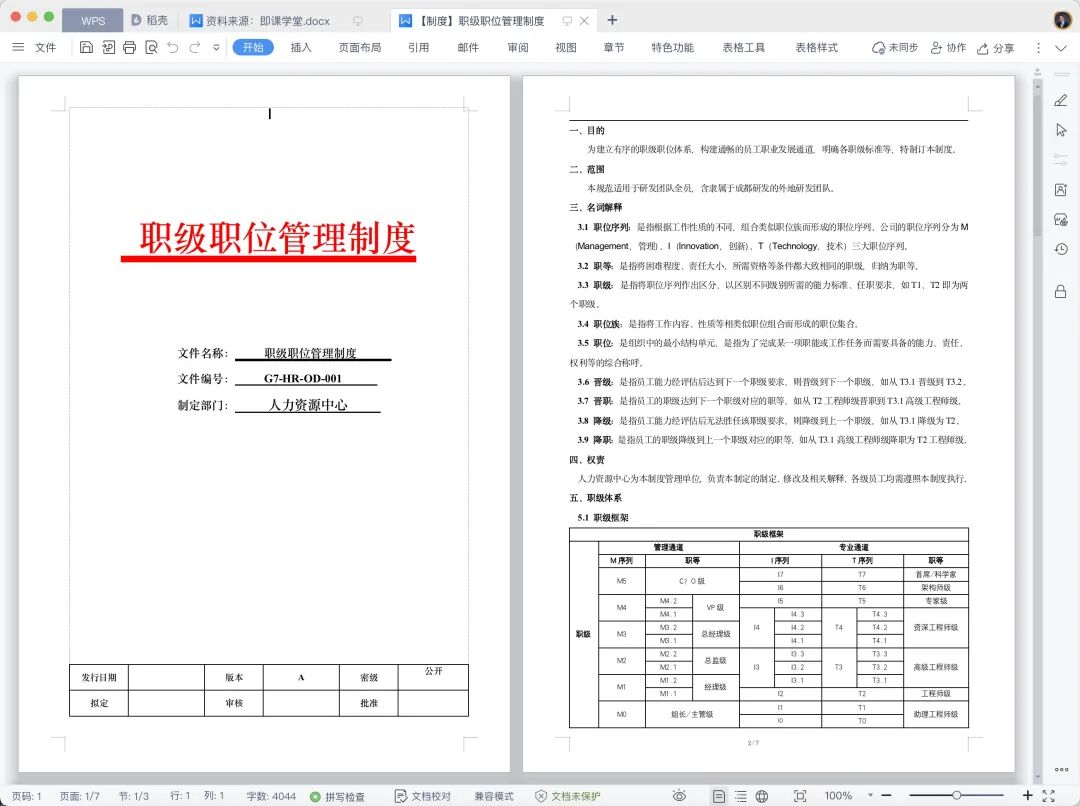Screen dimensions: 1080x806
Task: Open the document check panel icon in sidebar
Action: (x=1061, y=220)
